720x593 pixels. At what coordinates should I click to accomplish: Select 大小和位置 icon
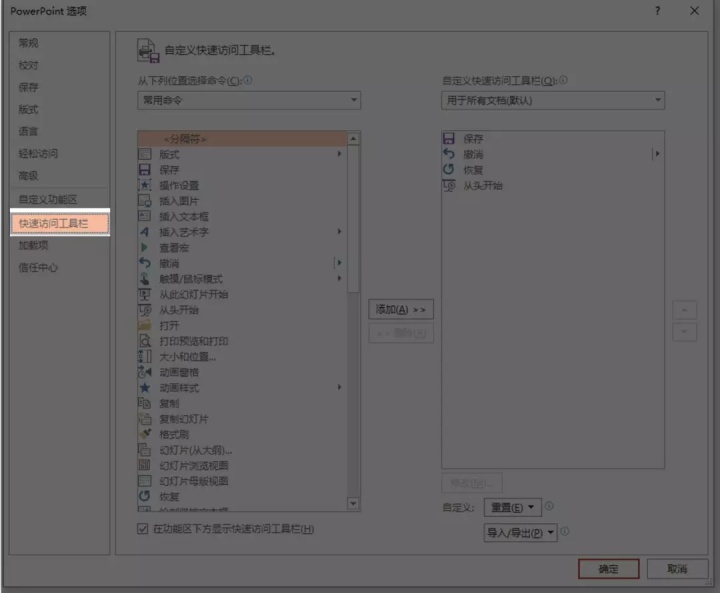click(145, 356)
